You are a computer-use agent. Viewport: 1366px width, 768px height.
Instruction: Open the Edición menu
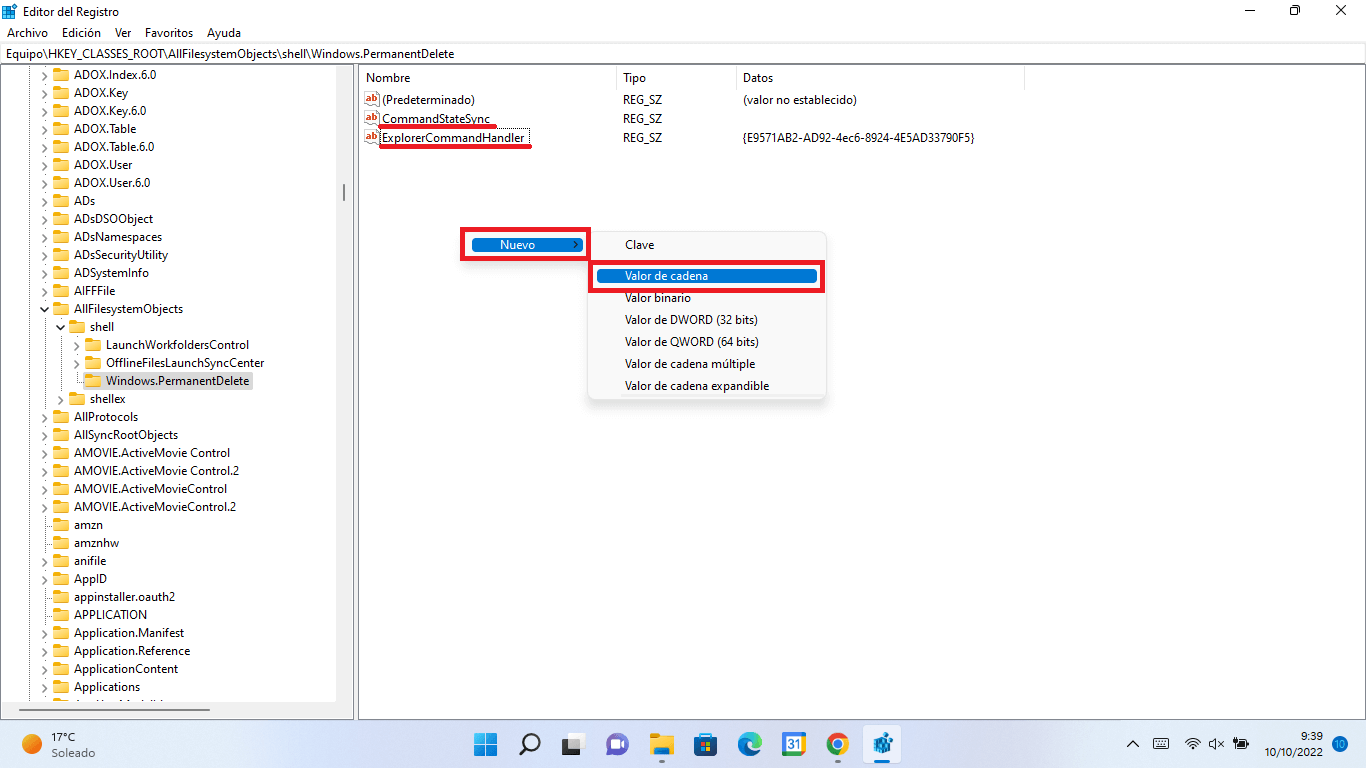pos(81,33)
